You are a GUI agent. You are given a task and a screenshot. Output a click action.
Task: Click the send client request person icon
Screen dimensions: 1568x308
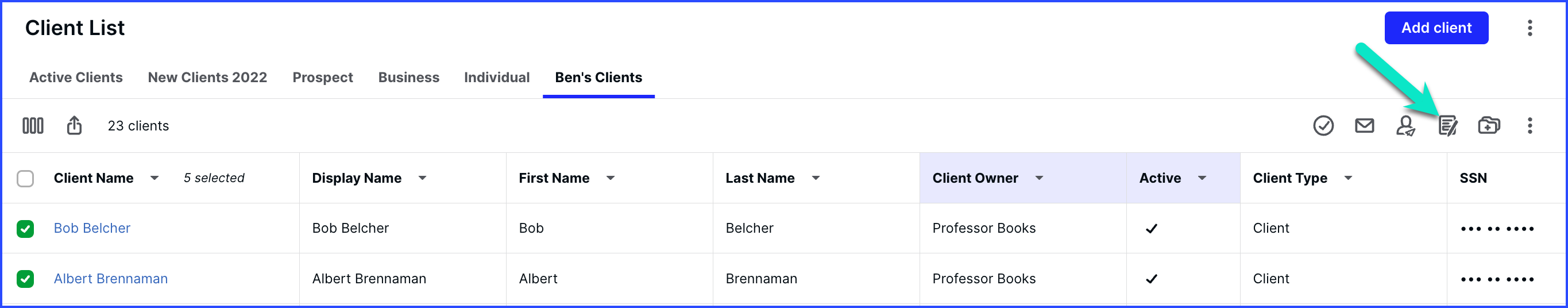[x=1405, y=126]
